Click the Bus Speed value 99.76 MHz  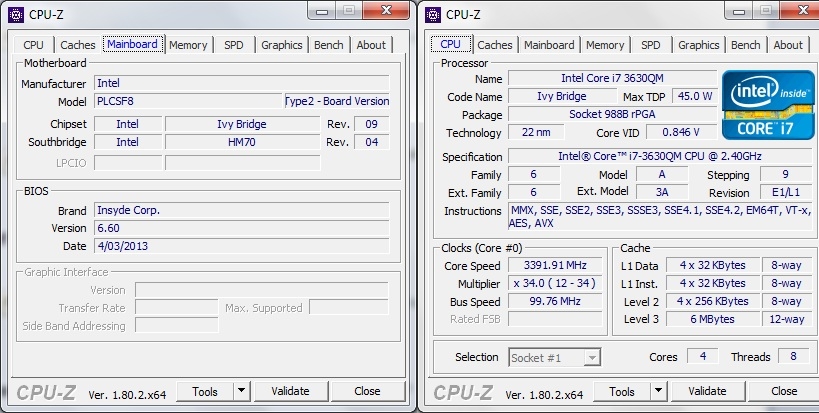(555, 301)
